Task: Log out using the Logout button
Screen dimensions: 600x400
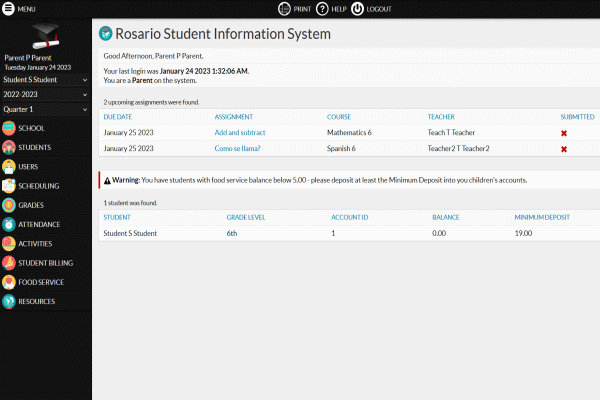Action: (x=369, y=8)
